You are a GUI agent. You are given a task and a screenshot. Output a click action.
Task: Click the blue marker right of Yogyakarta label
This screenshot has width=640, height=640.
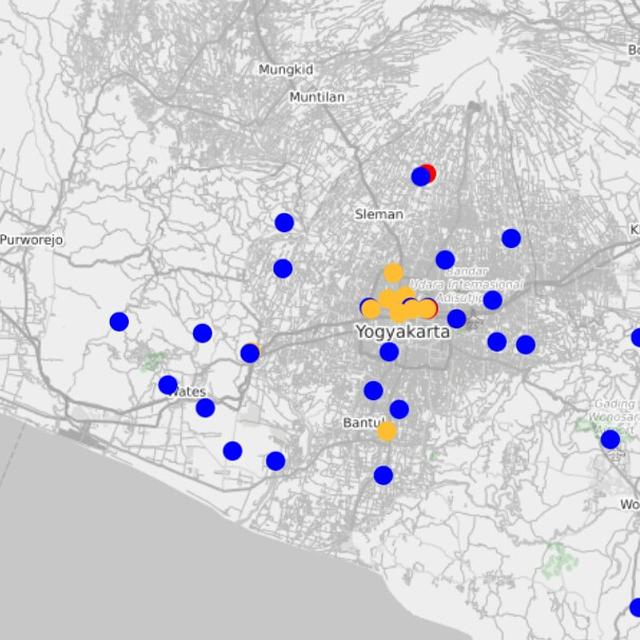tap(456, 319)
